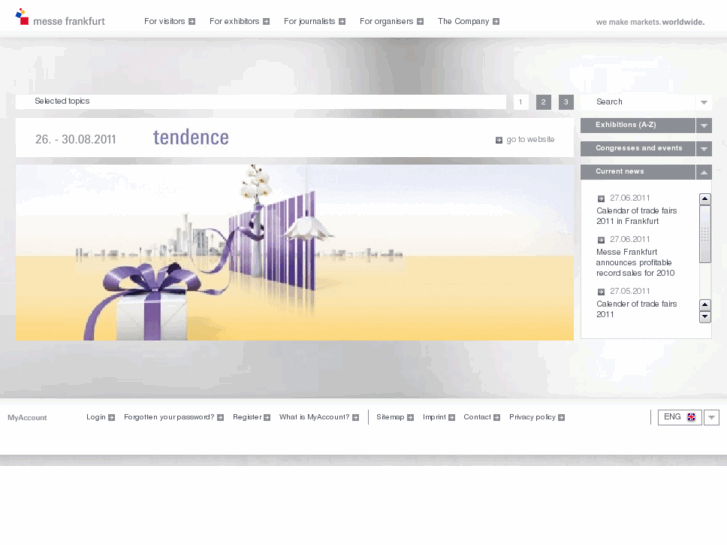Screen dimensions: 727x545
Task: Click arrow icon beside Register
Action: pyautogui.click(x=267, y=417)
